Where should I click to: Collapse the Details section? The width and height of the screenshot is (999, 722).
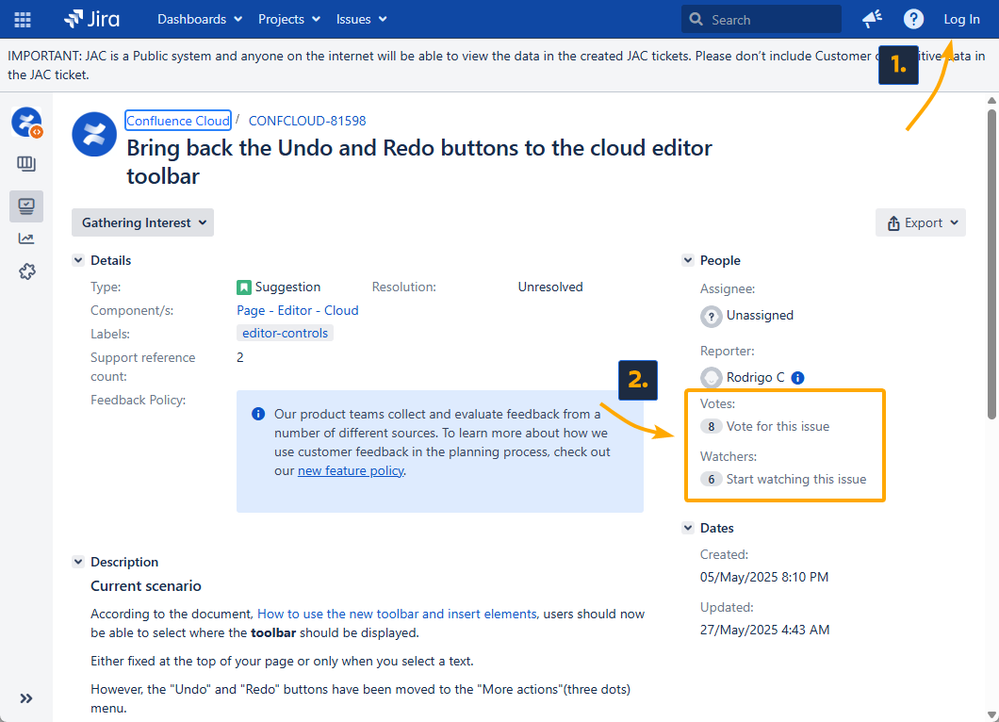(x=79, y=260)
